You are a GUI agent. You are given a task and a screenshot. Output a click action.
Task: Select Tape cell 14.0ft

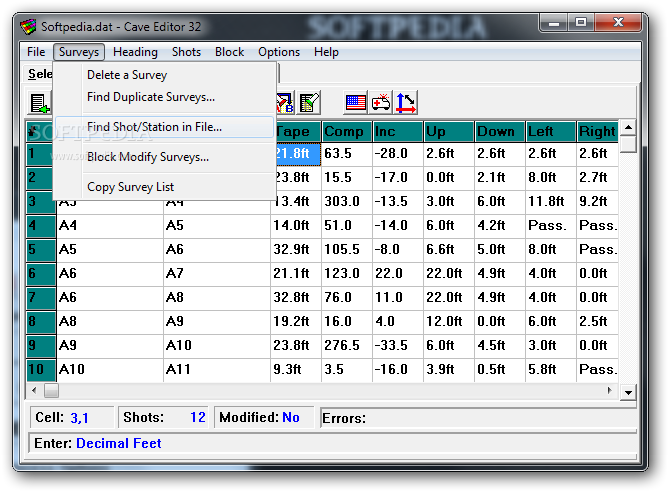click(x=296, y=225)
